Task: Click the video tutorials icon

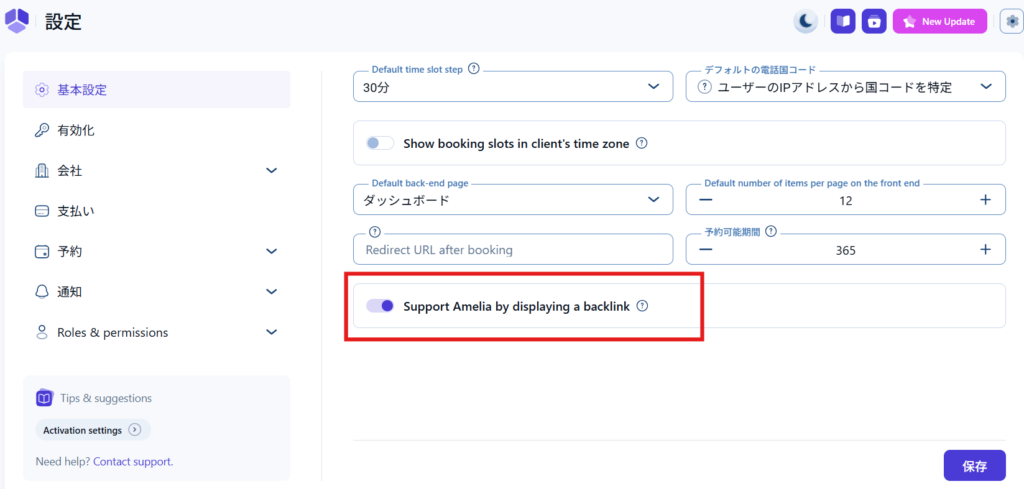Action: coord(874,21)
